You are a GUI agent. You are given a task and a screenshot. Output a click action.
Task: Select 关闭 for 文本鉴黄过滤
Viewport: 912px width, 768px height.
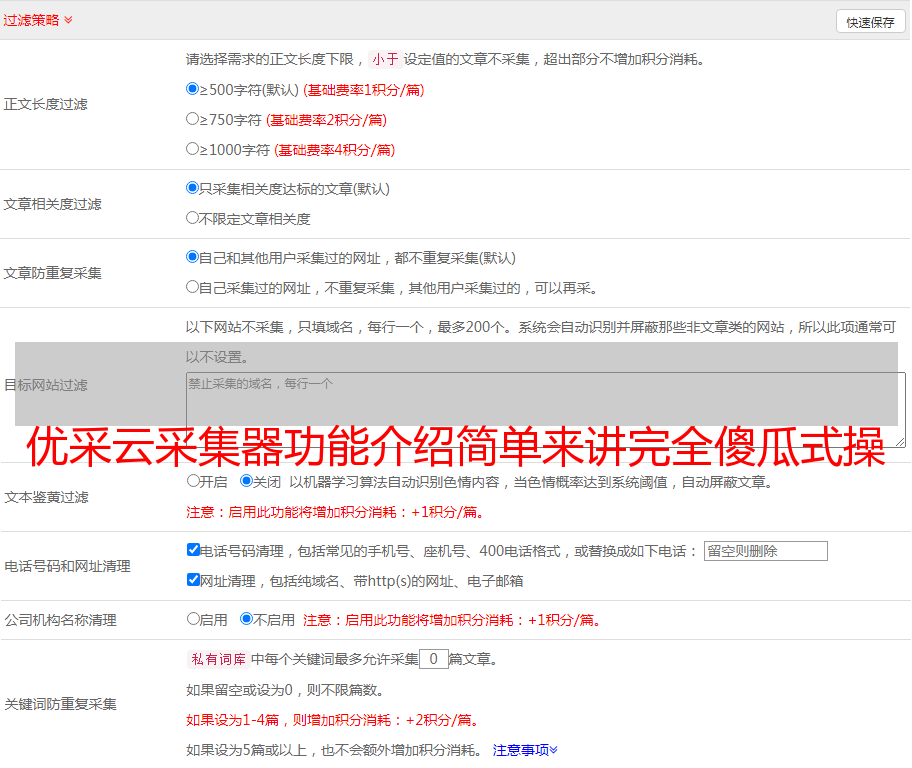(247, 481)
